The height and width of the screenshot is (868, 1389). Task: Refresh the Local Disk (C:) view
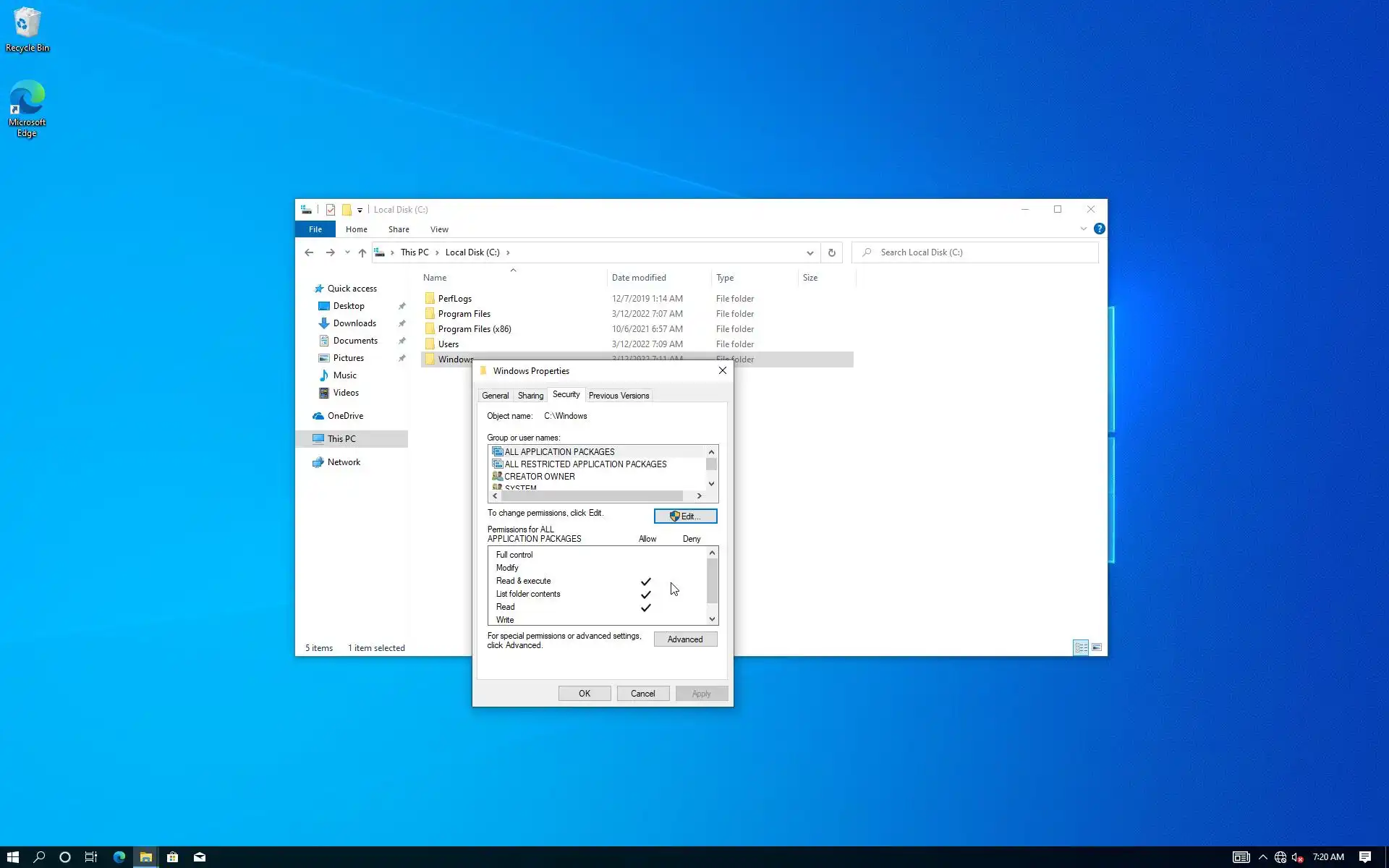coord(831,252)
